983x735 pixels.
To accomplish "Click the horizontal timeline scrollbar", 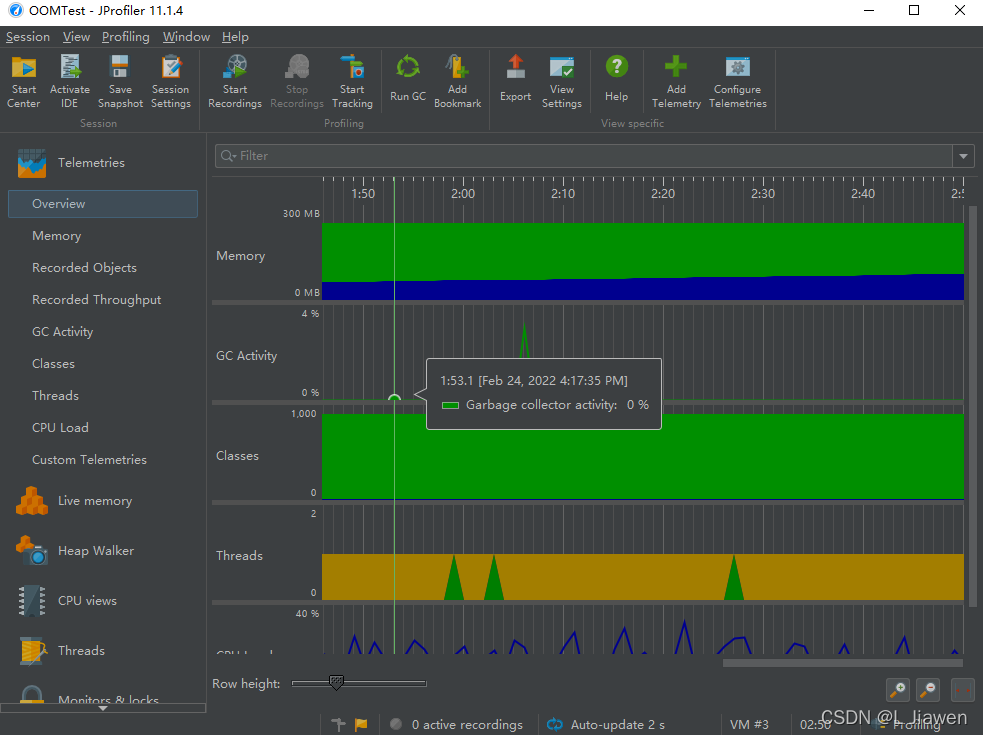I will 843,662.
